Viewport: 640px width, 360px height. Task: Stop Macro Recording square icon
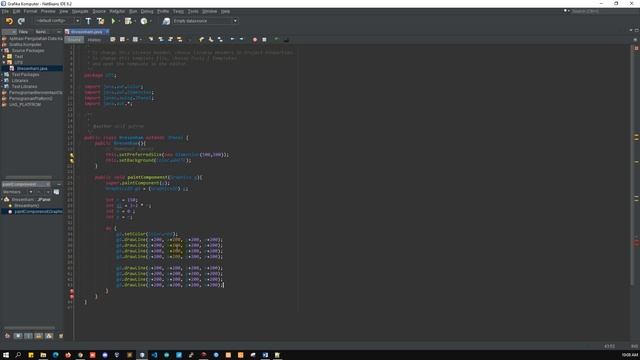(264, 40)
